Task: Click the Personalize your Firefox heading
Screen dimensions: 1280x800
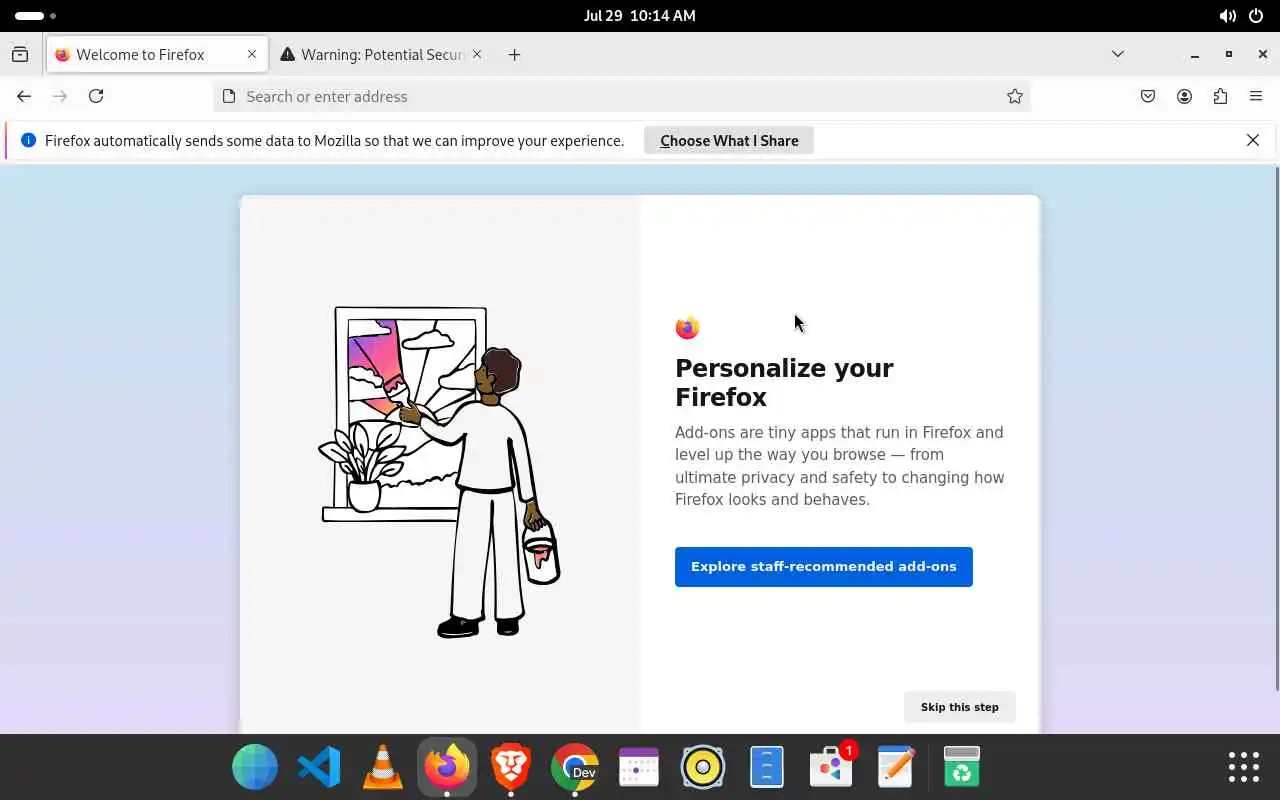Action: pyautogui.click(x=784, y=383)
